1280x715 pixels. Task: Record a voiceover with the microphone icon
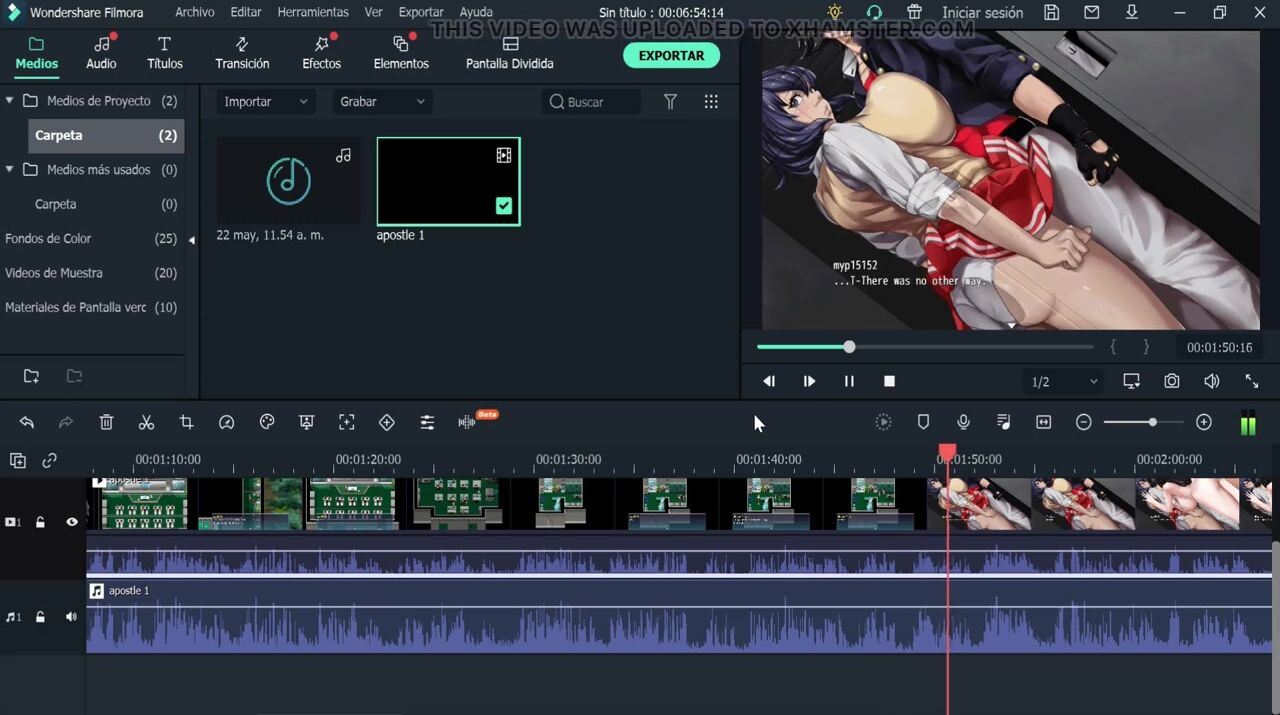point(963,423)
